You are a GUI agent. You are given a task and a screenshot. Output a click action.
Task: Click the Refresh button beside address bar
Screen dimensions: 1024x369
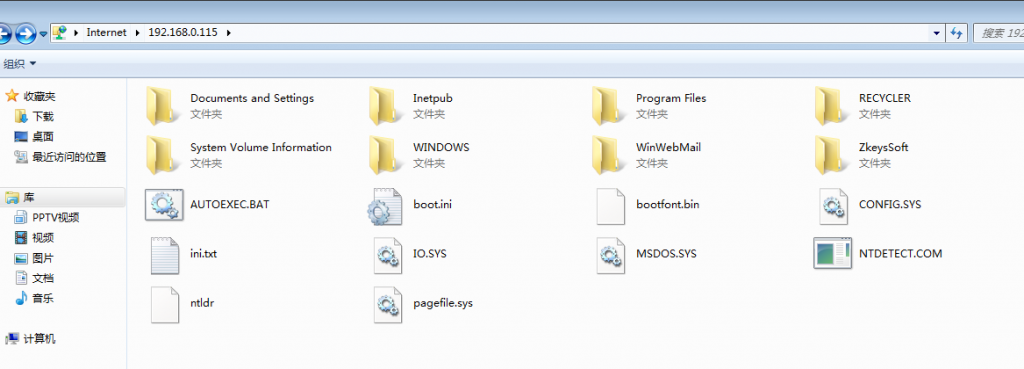coord(956,33)
